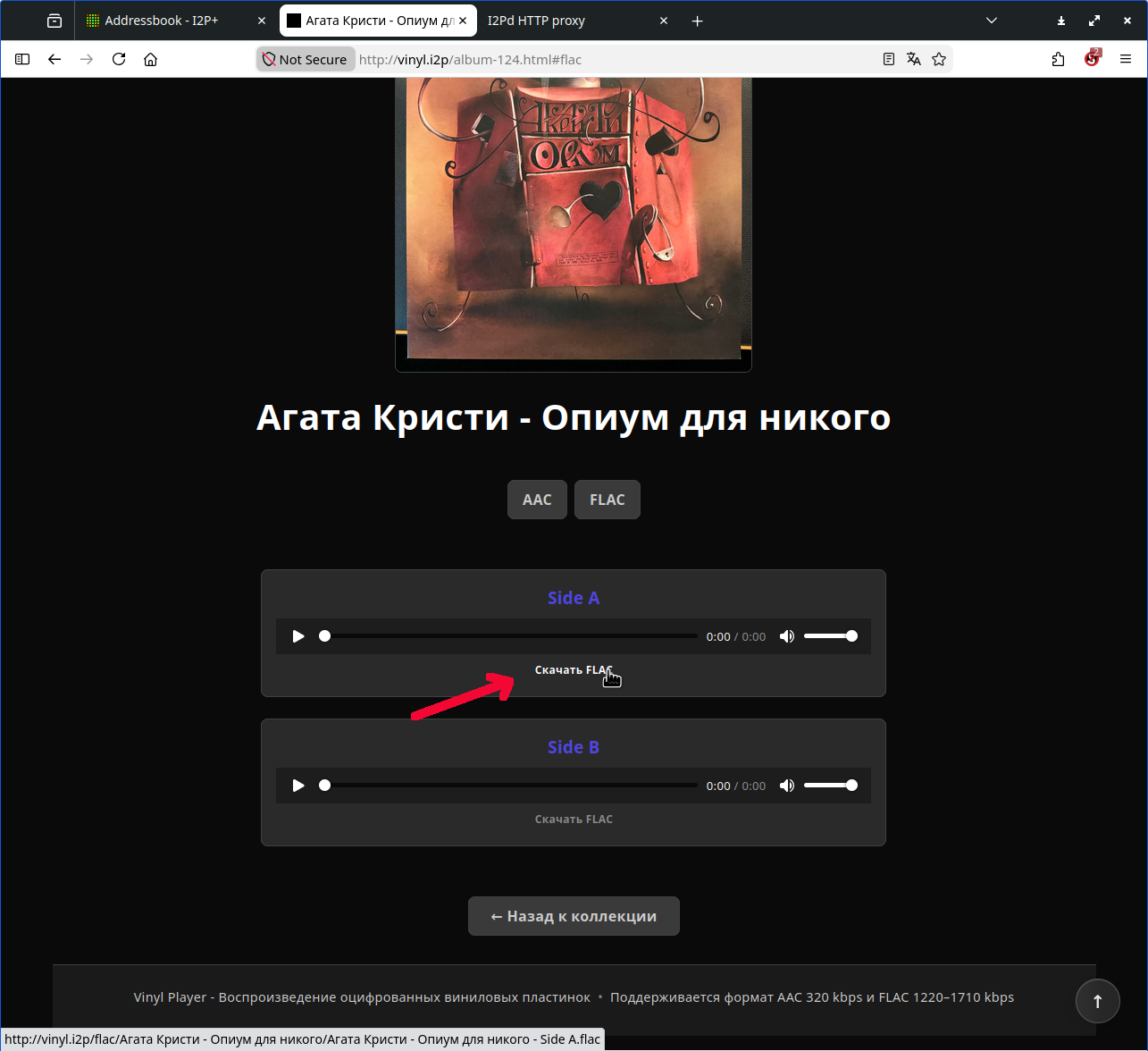The image size is (1148, 1051).
Task: Adjust the Side B volume slider
Action: pos(831,786)
